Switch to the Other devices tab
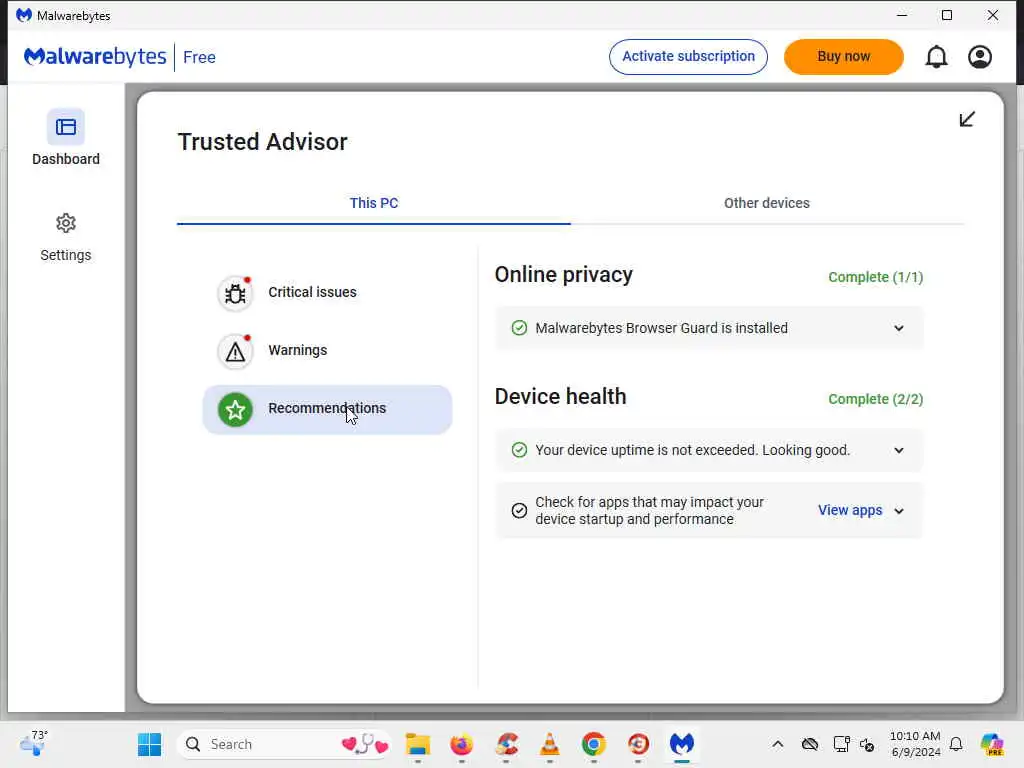Image resolution: width=1024 pixels, height=768 pixels. pyautogui.click(x=767, y=203)
